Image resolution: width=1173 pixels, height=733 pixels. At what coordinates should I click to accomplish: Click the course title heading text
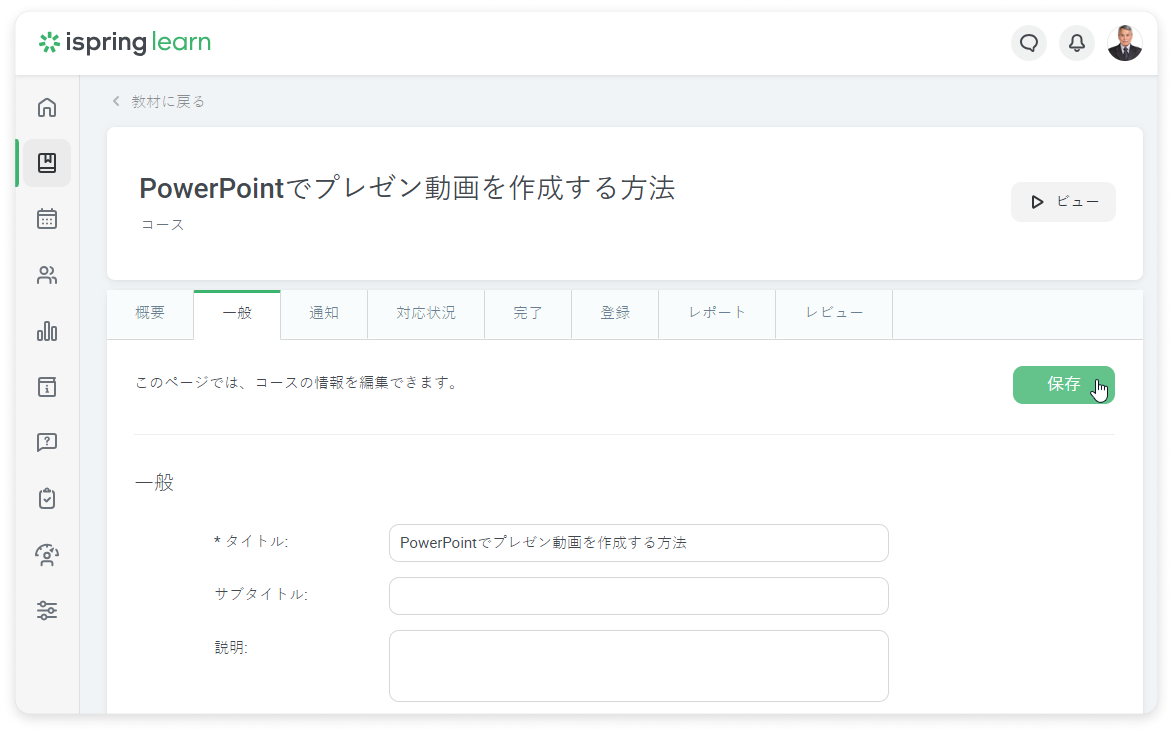407,188
